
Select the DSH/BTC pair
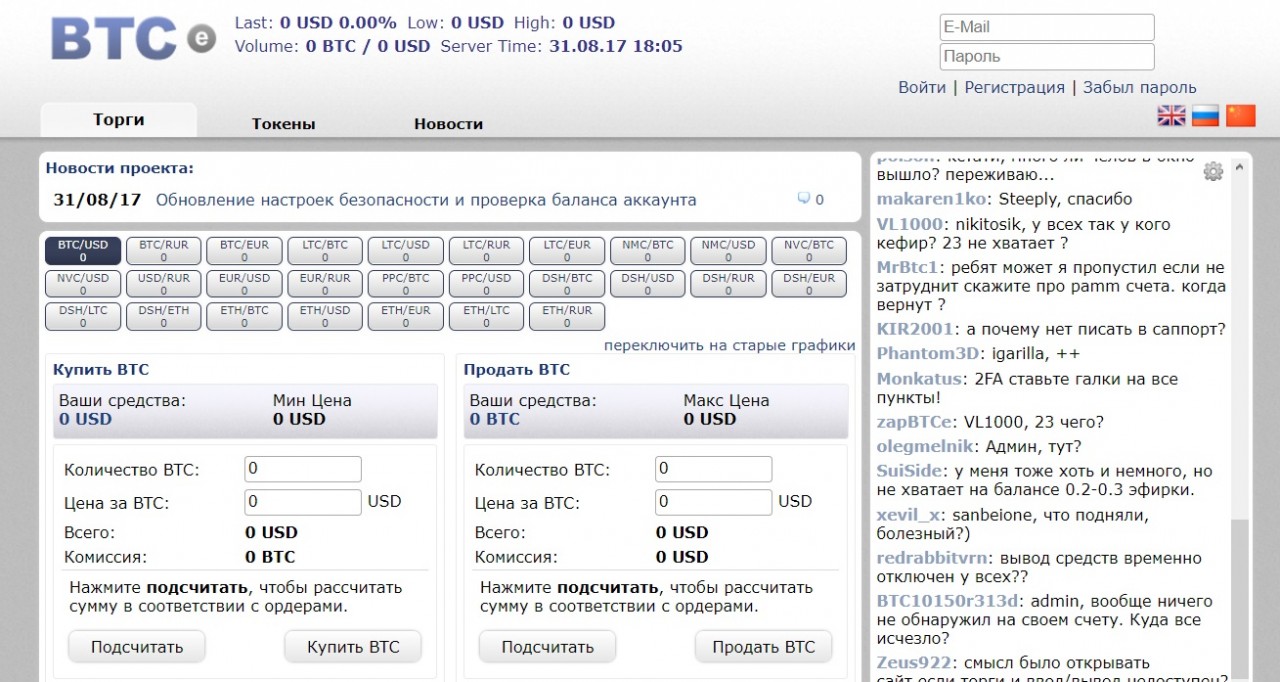click(567, 284)
